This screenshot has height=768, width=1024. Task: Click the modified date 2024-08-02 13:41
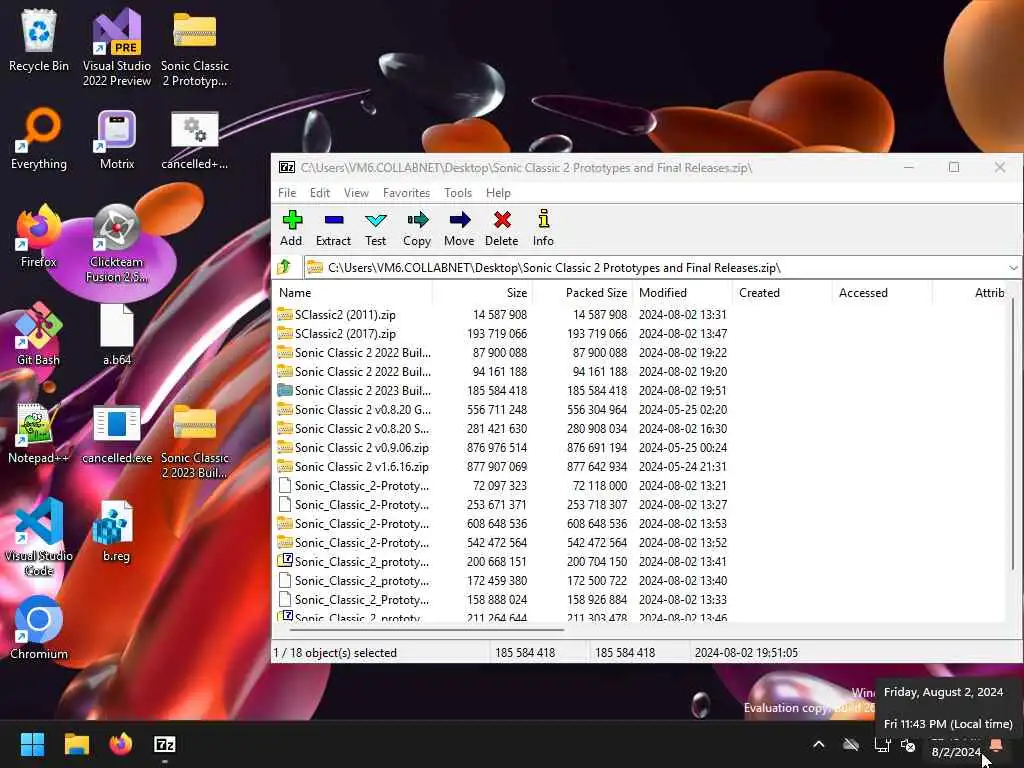(x=682, y=562)
